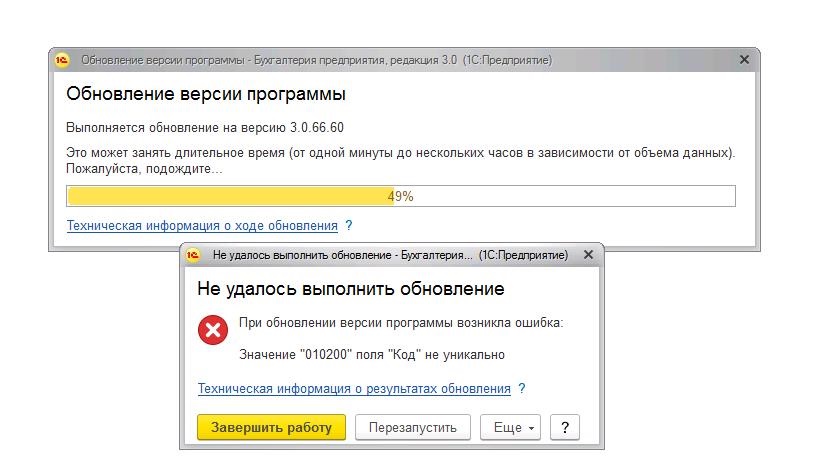Open "Техническая информация о ходе обновления" link
820x470 pixels.
point(202,226)
